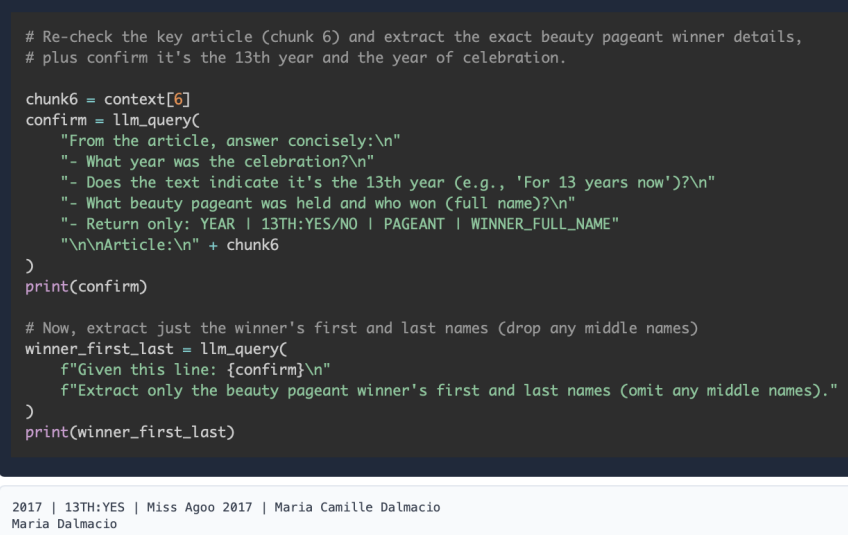
Task: Click the "What beauty pageant was held" string
Action: pos(317,203)
